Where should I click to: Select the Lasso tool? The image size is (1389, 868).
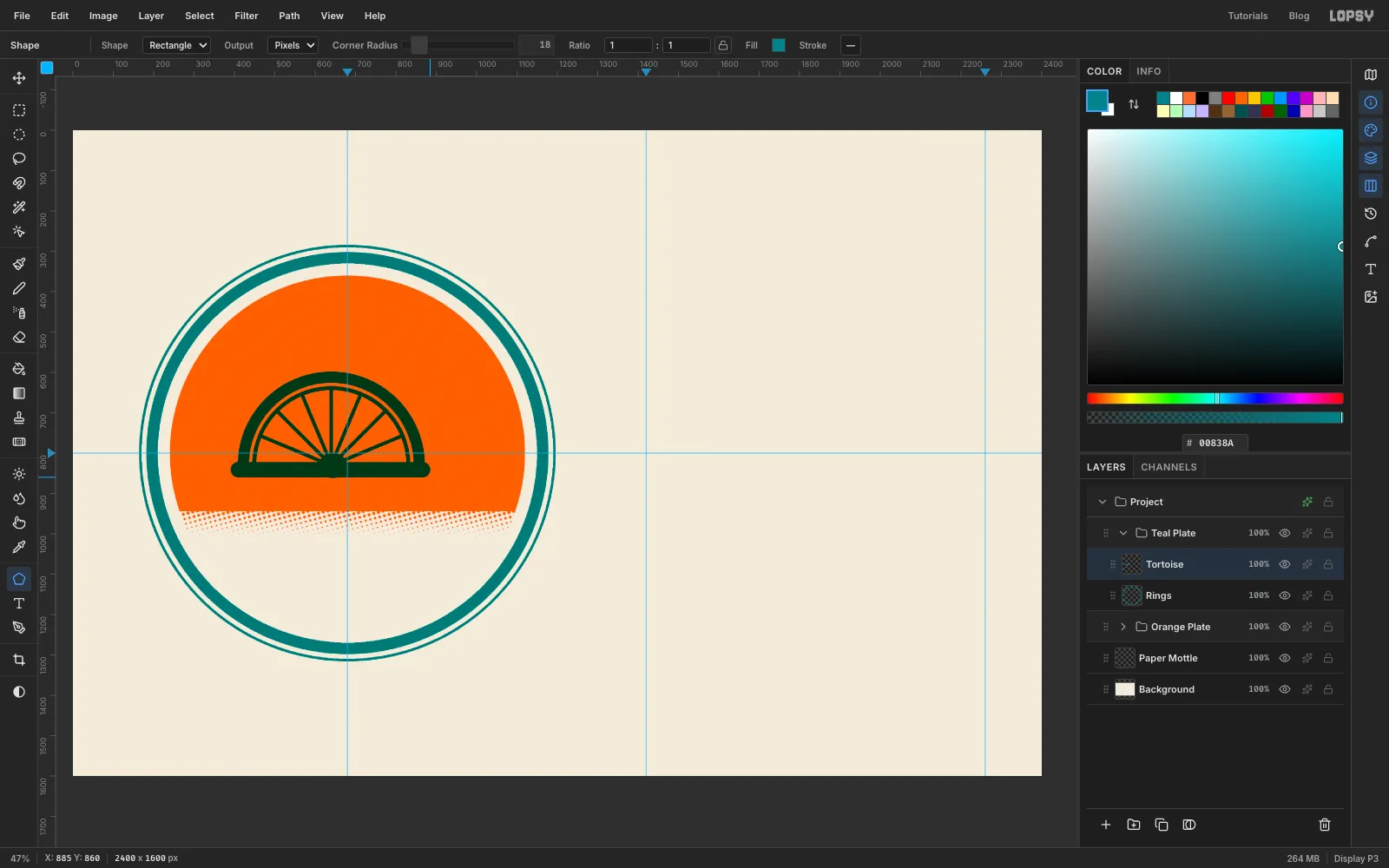[x=18, y=159]
